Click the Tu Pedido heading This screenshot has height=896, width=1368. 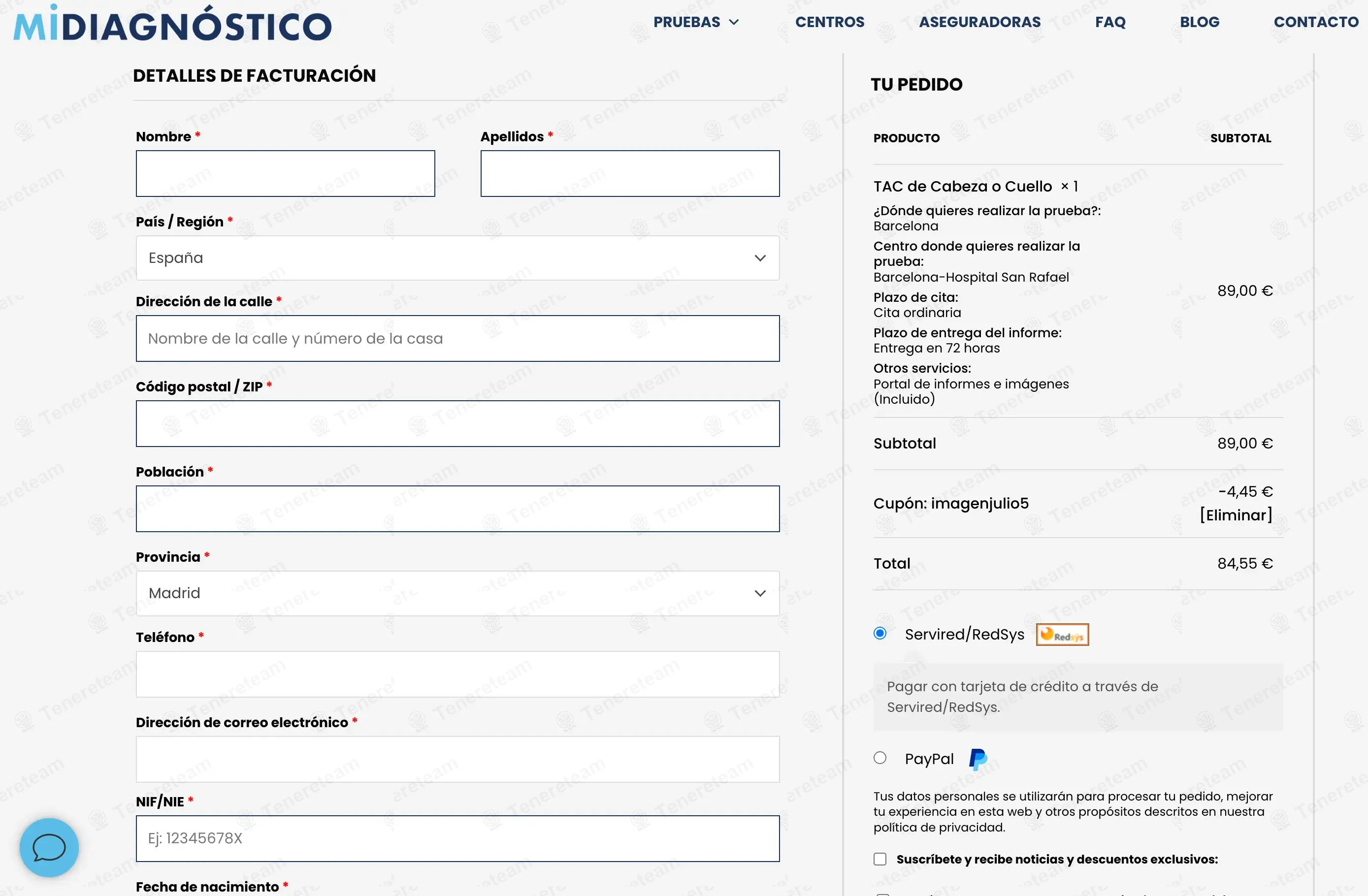point(916,85)
